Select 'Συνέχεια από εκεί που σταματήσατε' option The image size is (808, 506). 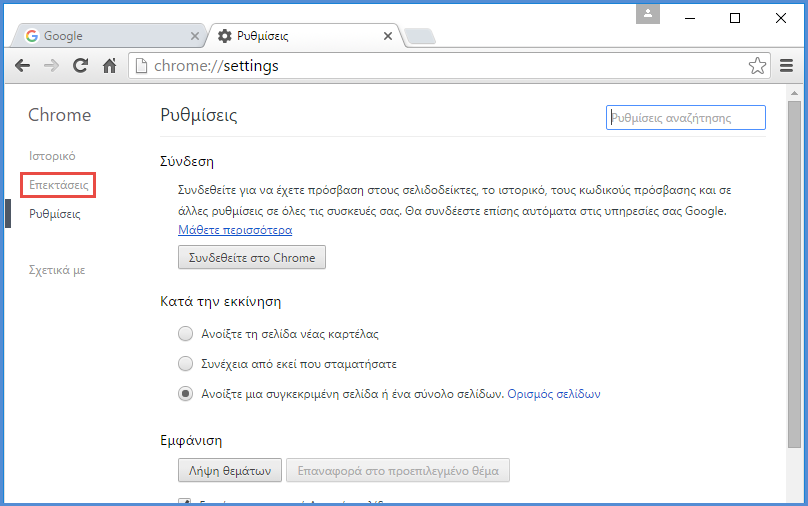point(186,364)
